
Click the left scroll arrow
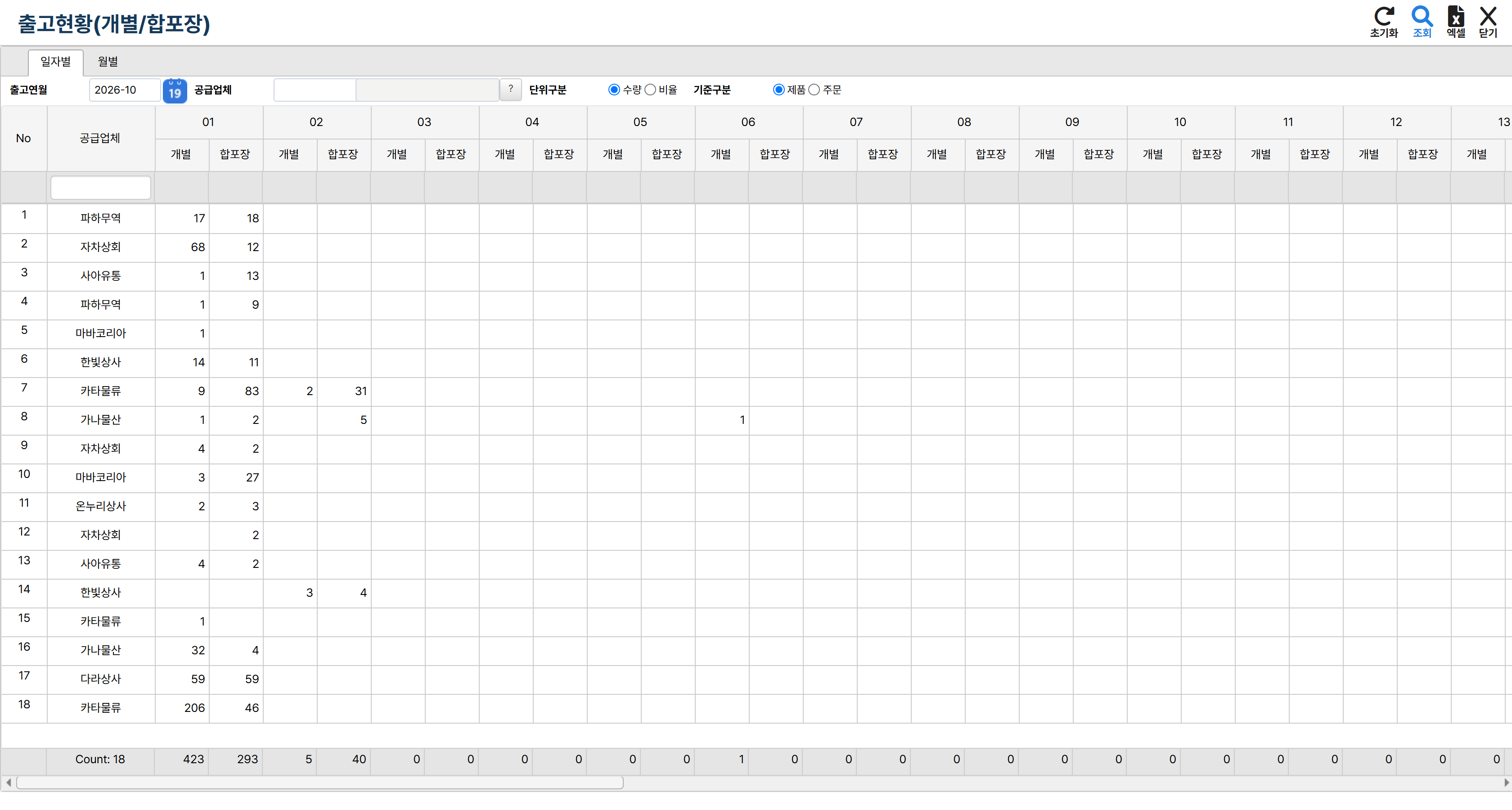[x=8, y=783]
